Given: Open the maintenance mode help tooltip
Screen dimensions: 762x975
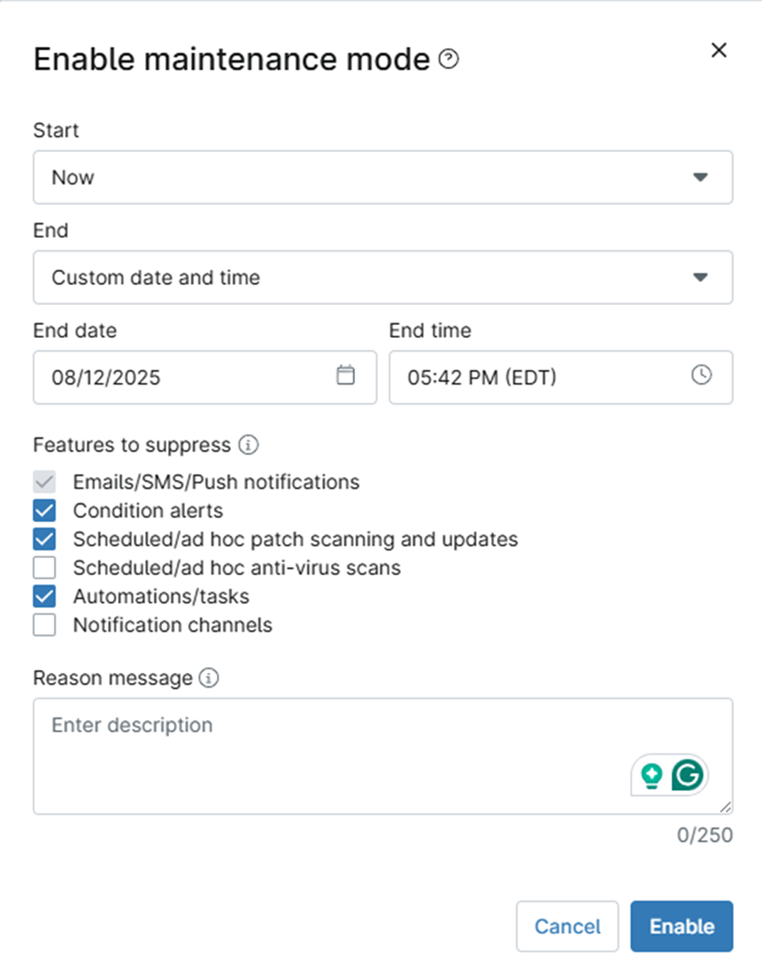Looking at the screenshot, I should click(447, 58).
